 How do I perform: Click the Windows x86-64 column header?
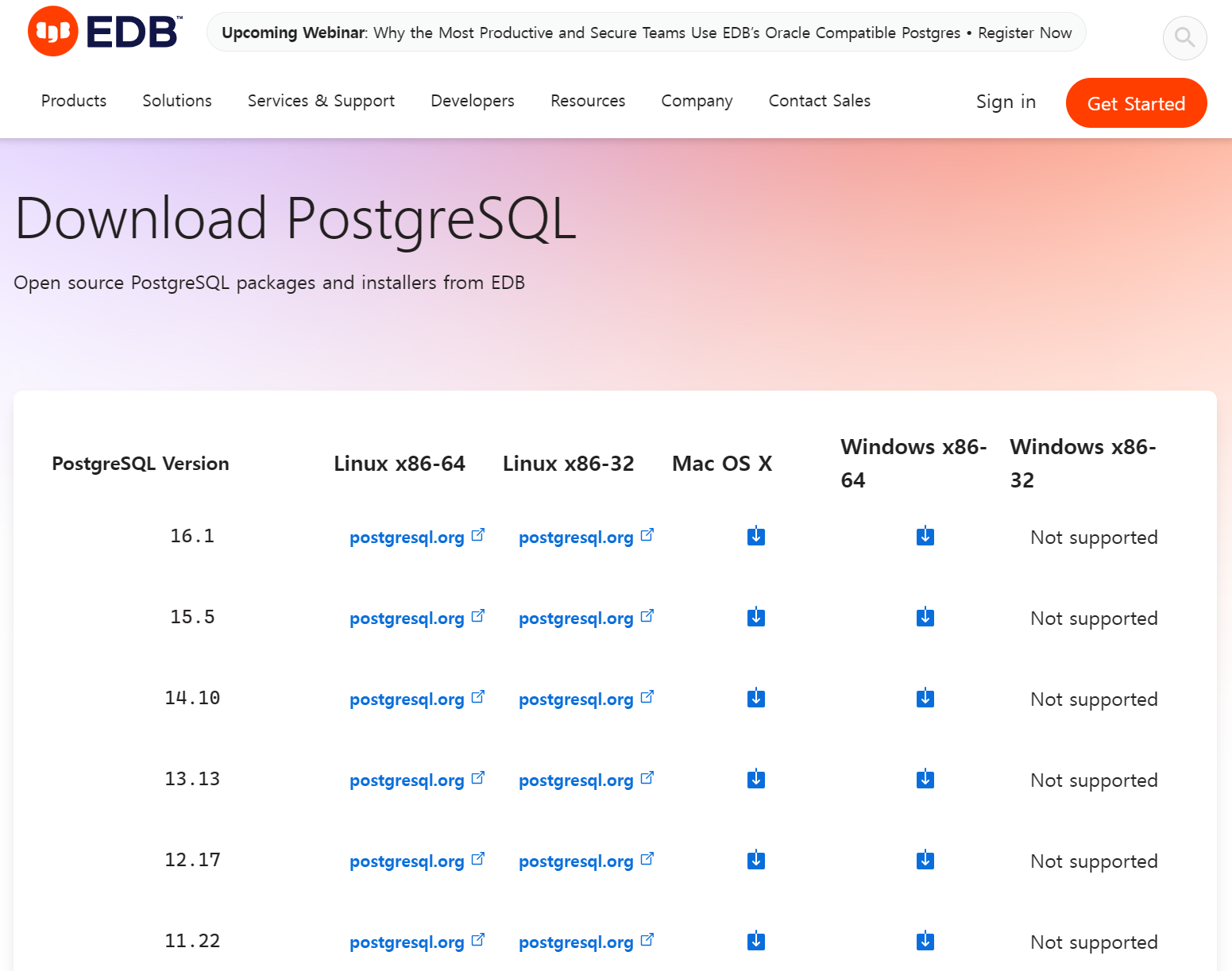pos(913,464)
